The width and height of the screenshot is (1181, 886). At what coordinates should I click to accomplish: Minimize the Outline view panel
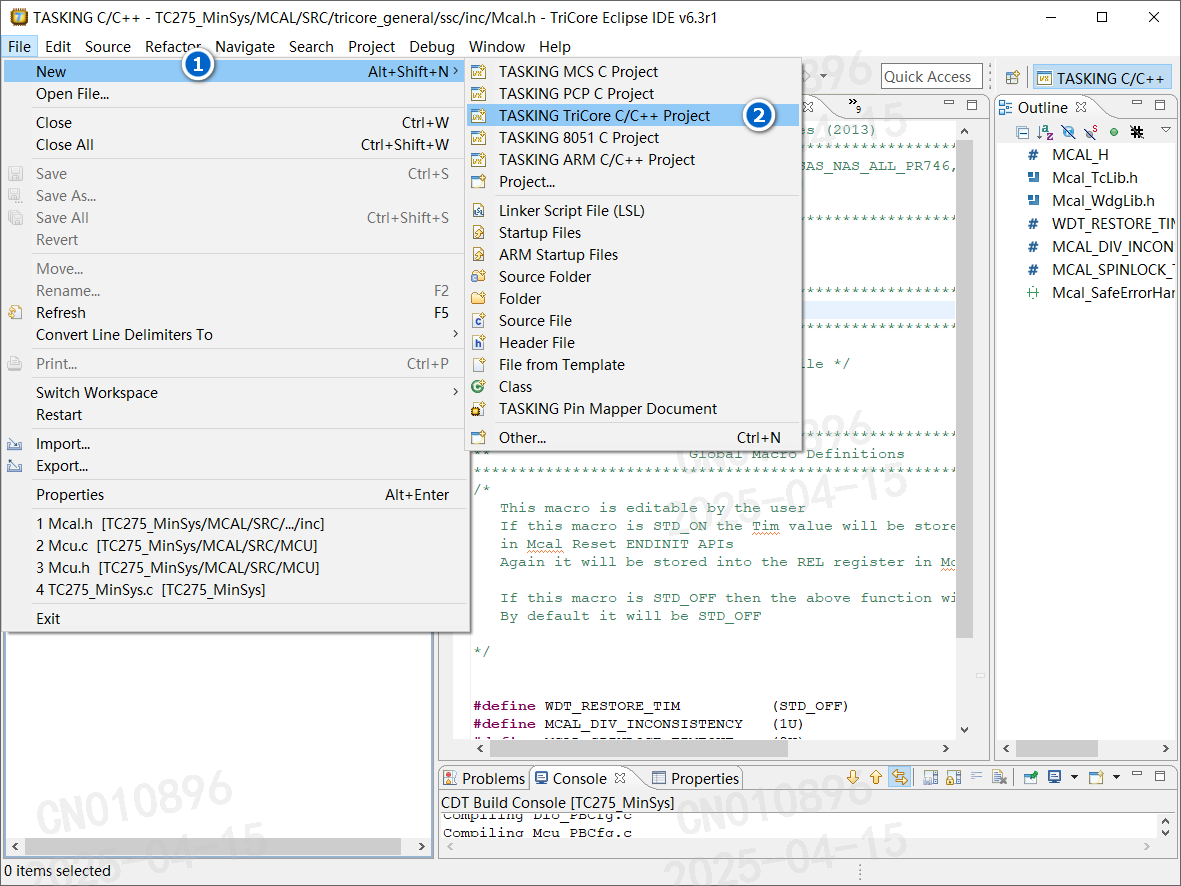point(1137,104)
